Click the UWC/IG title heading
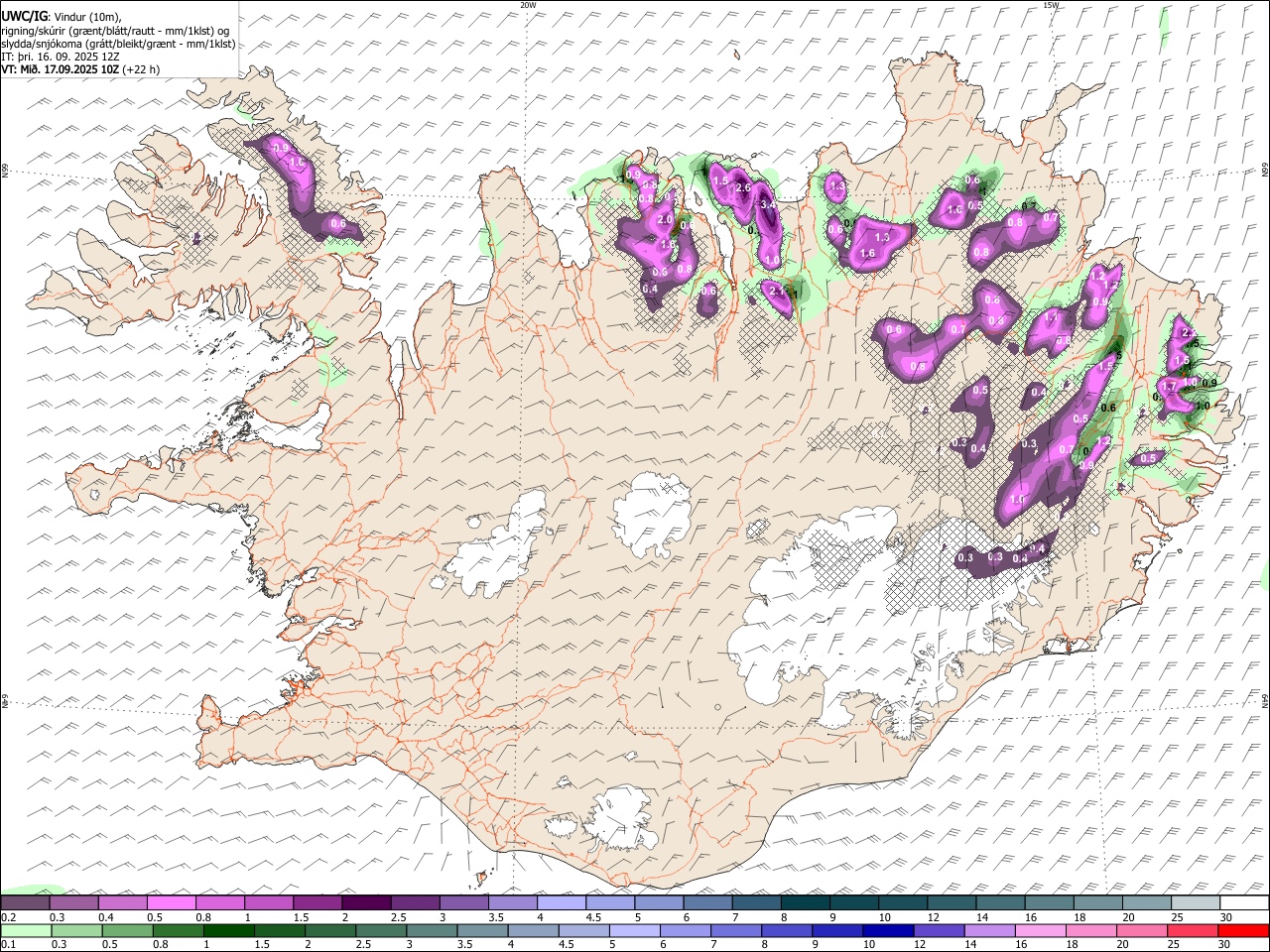The image size is (1270, 952). coord(24,16)
